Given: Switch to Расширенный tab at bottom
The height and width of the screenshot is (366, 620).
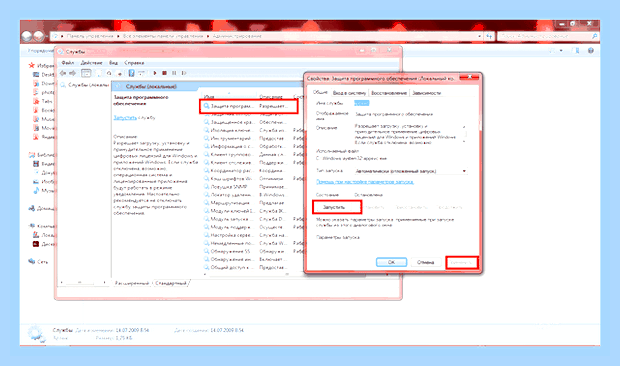Looking at the screenshot, I should pyautogui.click(x=132, y=283).
